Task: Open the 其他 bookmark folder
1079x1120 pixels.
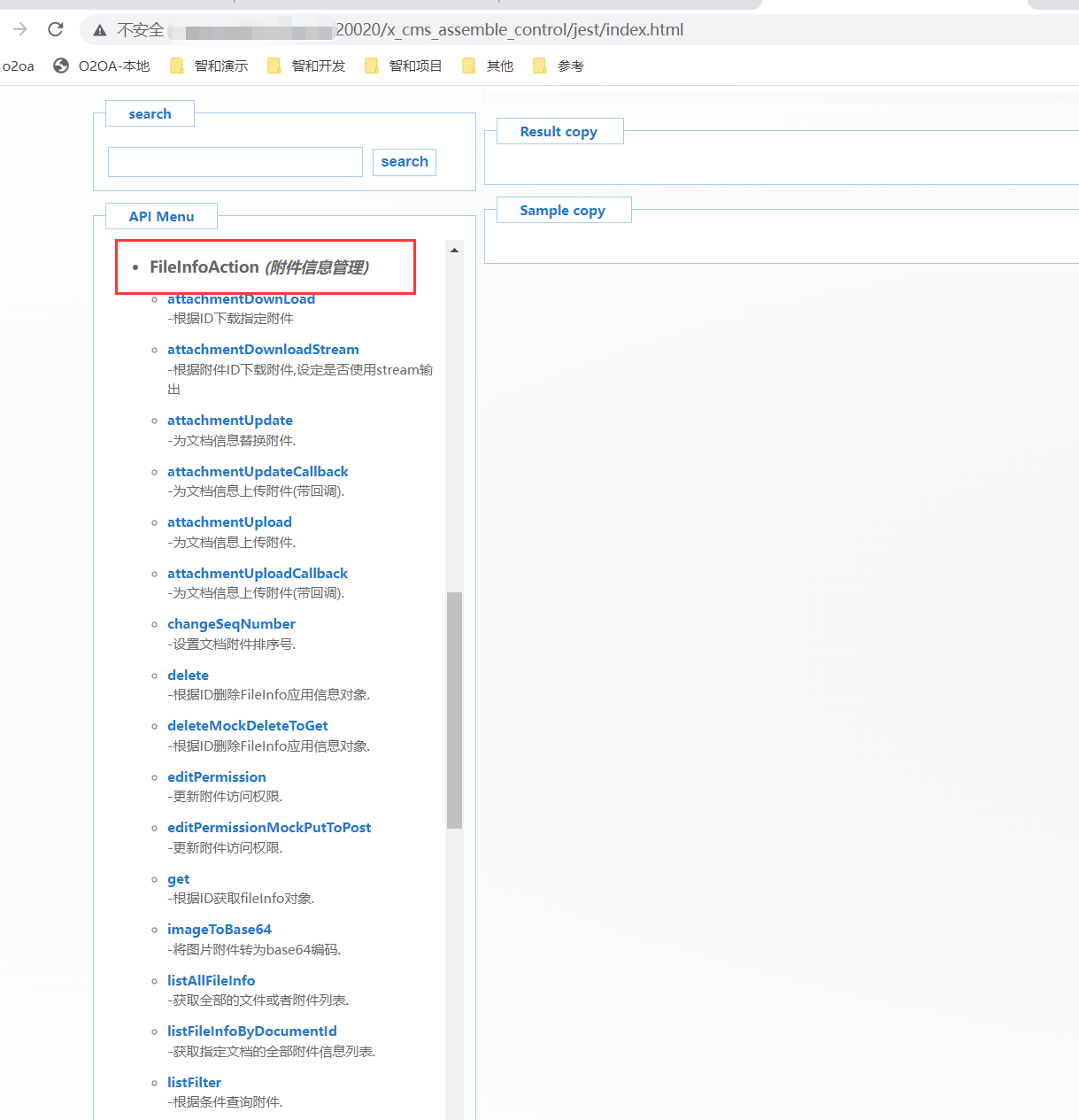Action: point(488,66)
